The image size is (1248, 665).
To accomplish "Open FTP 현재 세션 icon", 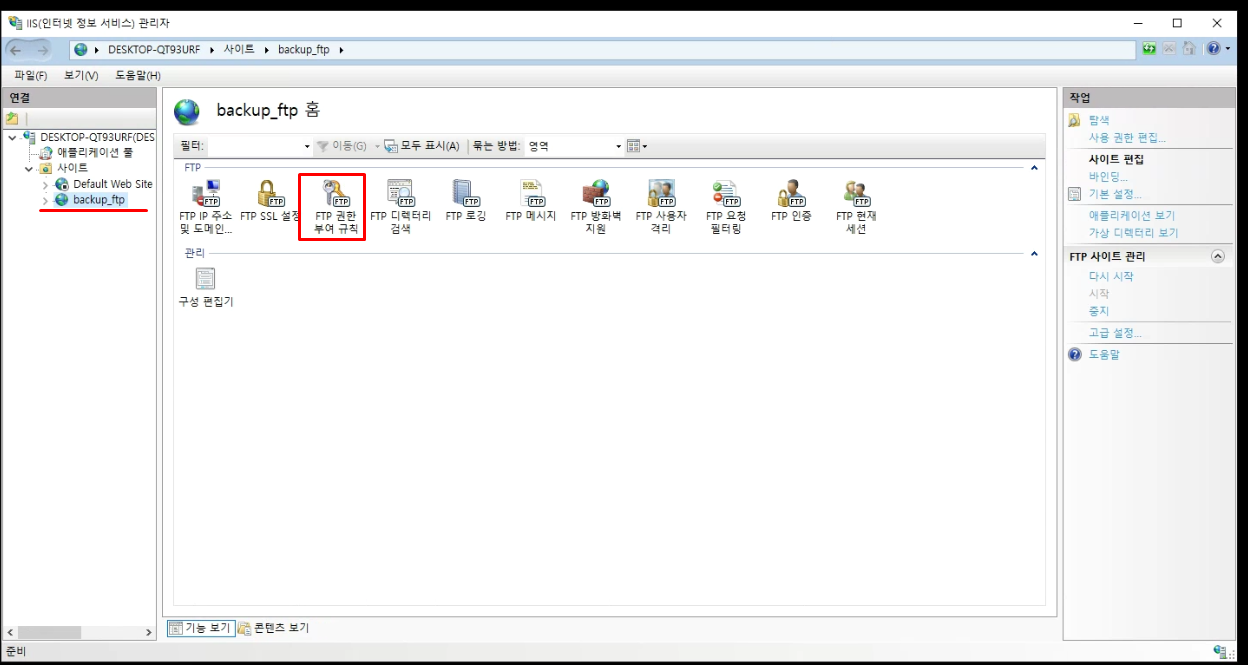I will click(856, 207).
